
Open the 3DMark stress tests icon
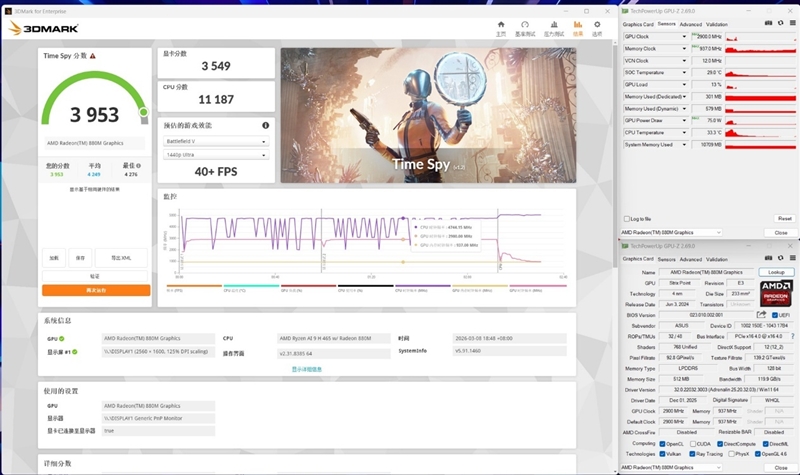click(554, 24)
